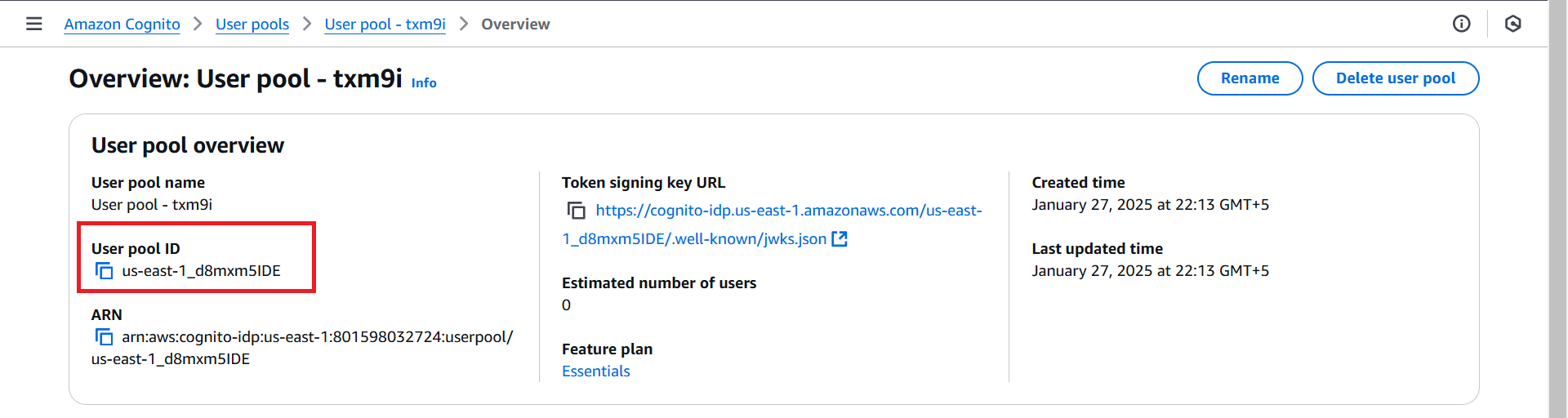This screenshot has height=418, width=1568.
Task: Open the info panel circle icon
Action: click(x=1462, y=24)
